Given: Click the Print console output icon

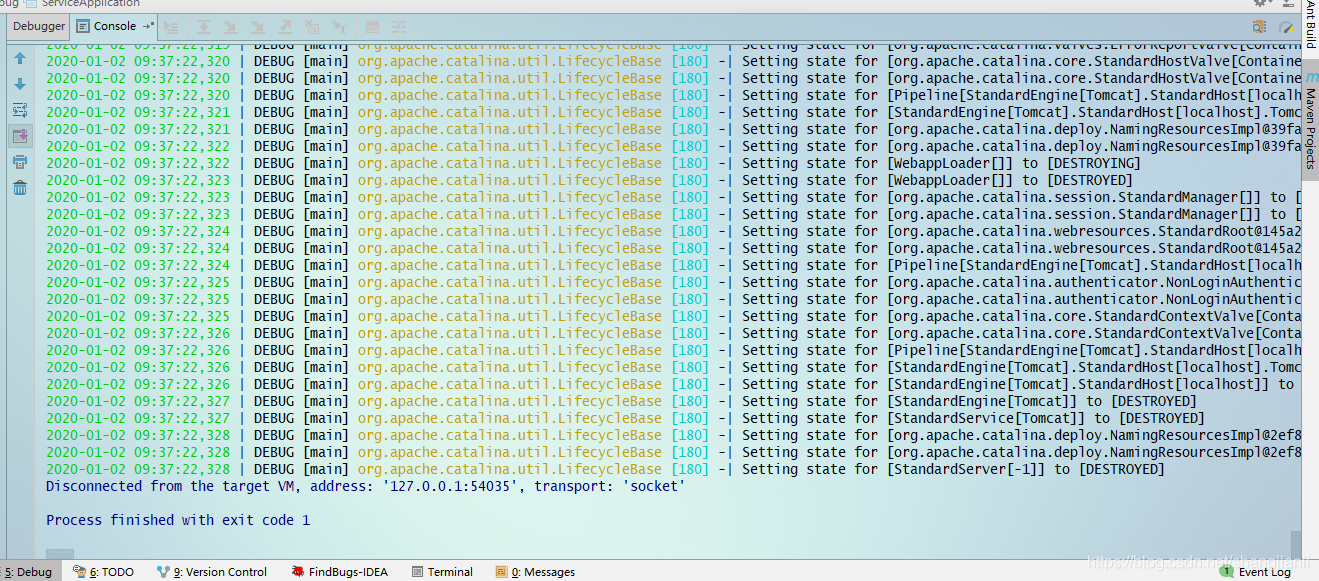Looking at the screenshot, I should [20, 161].
